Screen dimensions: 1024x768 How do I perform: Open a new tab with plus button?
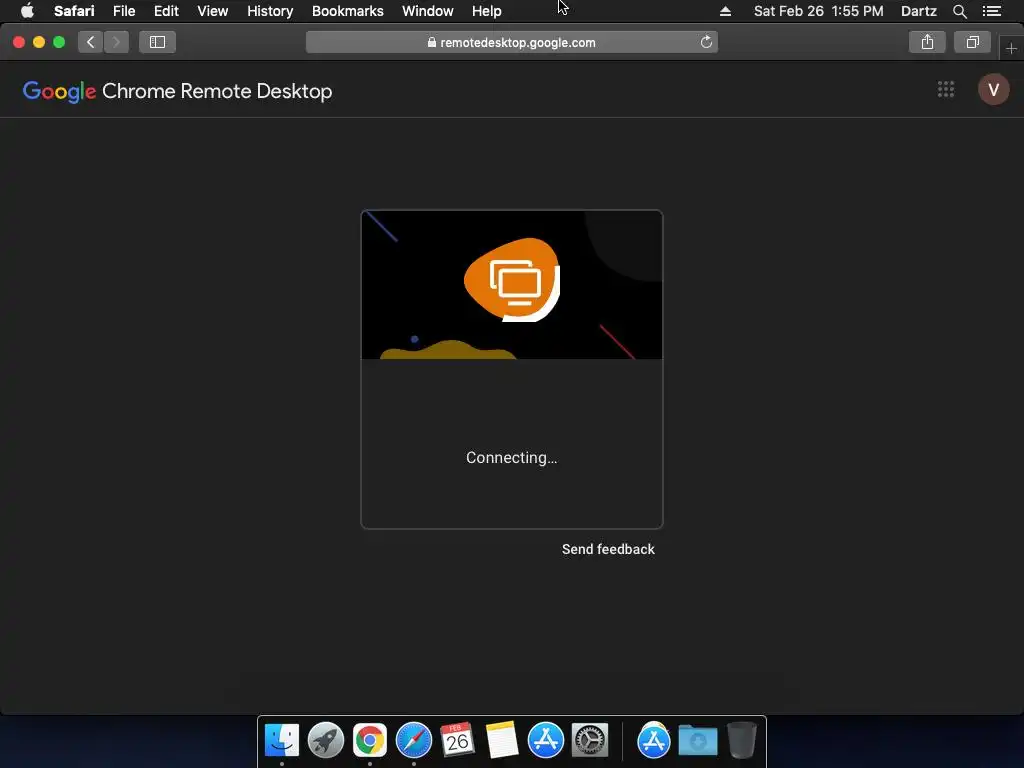(x=1011, y=48)
